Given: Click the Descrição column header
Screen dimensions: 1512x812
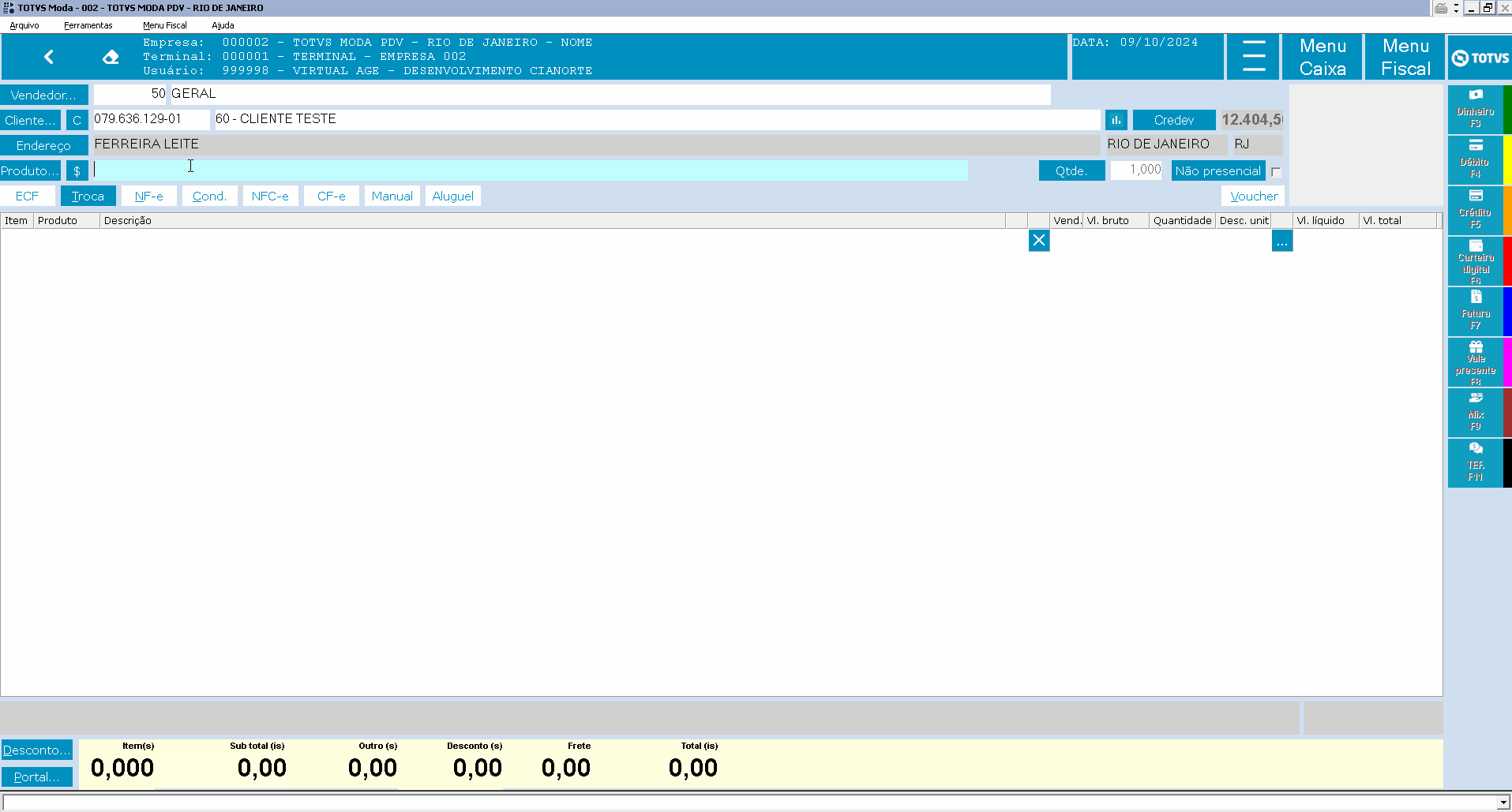Looking at the screenshot, I should point(553,221).
